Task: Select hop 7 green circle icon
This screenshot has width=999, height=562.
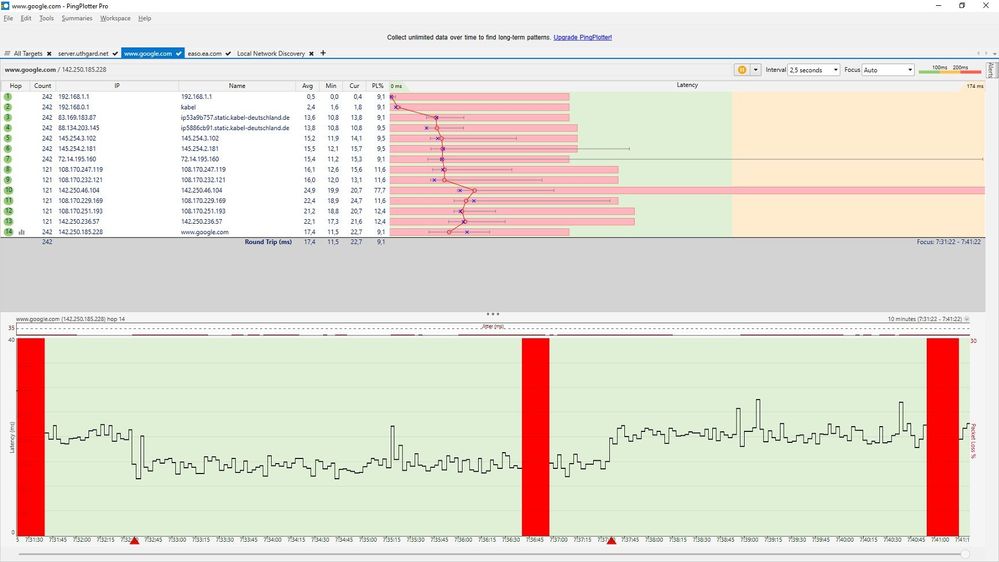Action: (x=8, y=159)
